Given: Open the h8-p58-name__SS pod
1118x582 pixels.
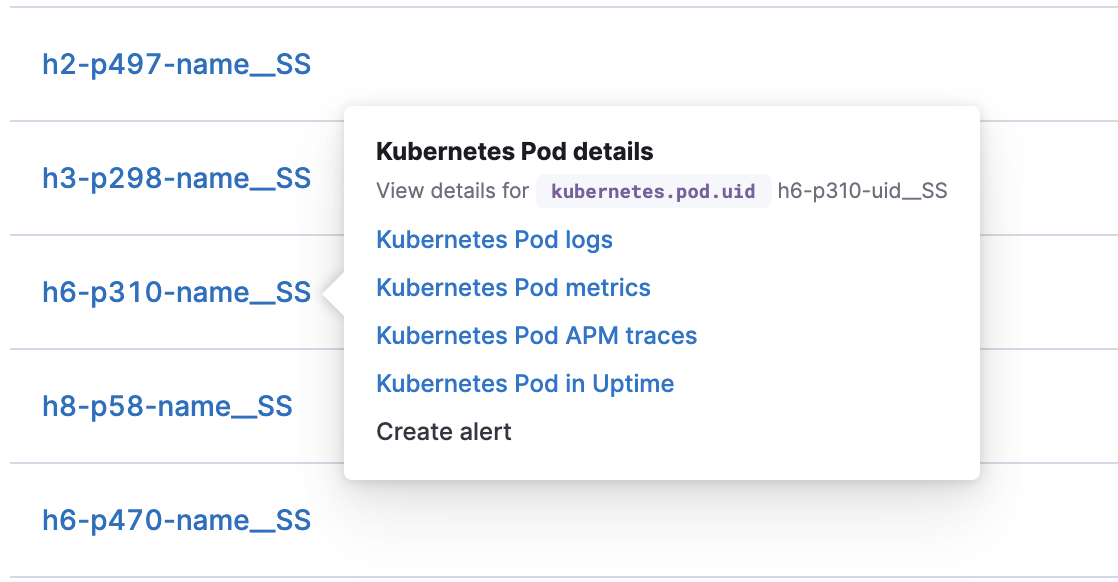Looking at the screenshot, I should click(165, 406).
